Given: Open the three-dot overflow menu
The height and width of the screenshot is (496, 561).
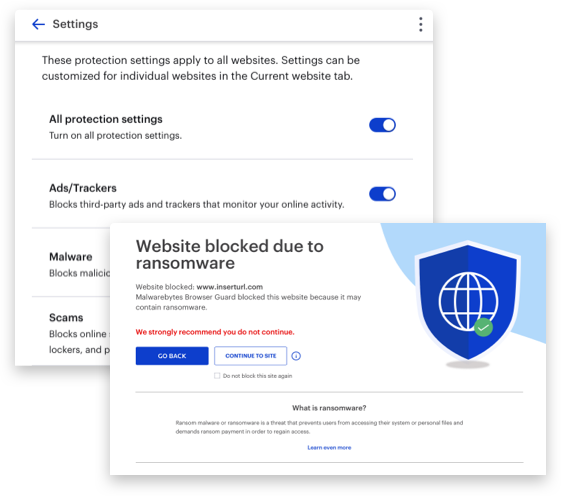Looking at the screenshot, I should [421, 24].
